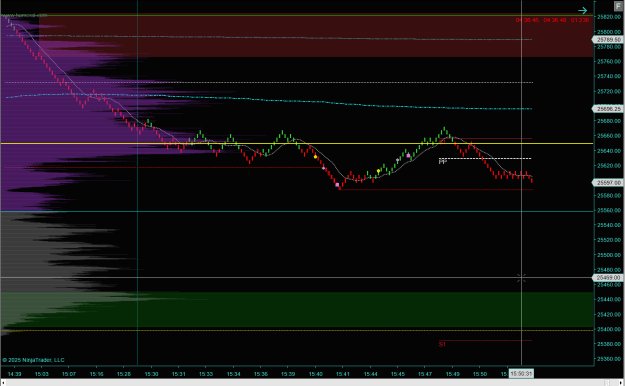Image resolution: width=625 pixels, height=386 pixels.
Task: Select the 25469.00 crosshair price marker
Action: tap(608, 277)
